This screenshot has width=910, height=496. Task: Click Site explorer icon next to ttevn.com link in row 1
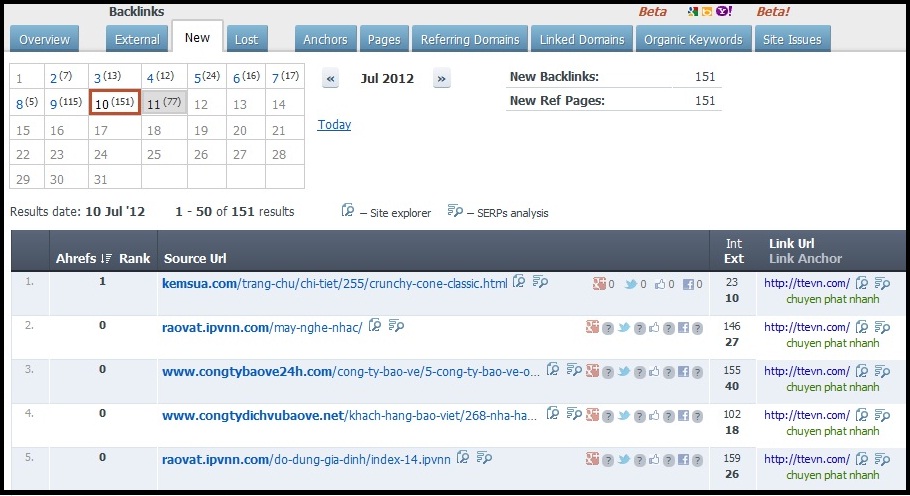coord(862,283)
